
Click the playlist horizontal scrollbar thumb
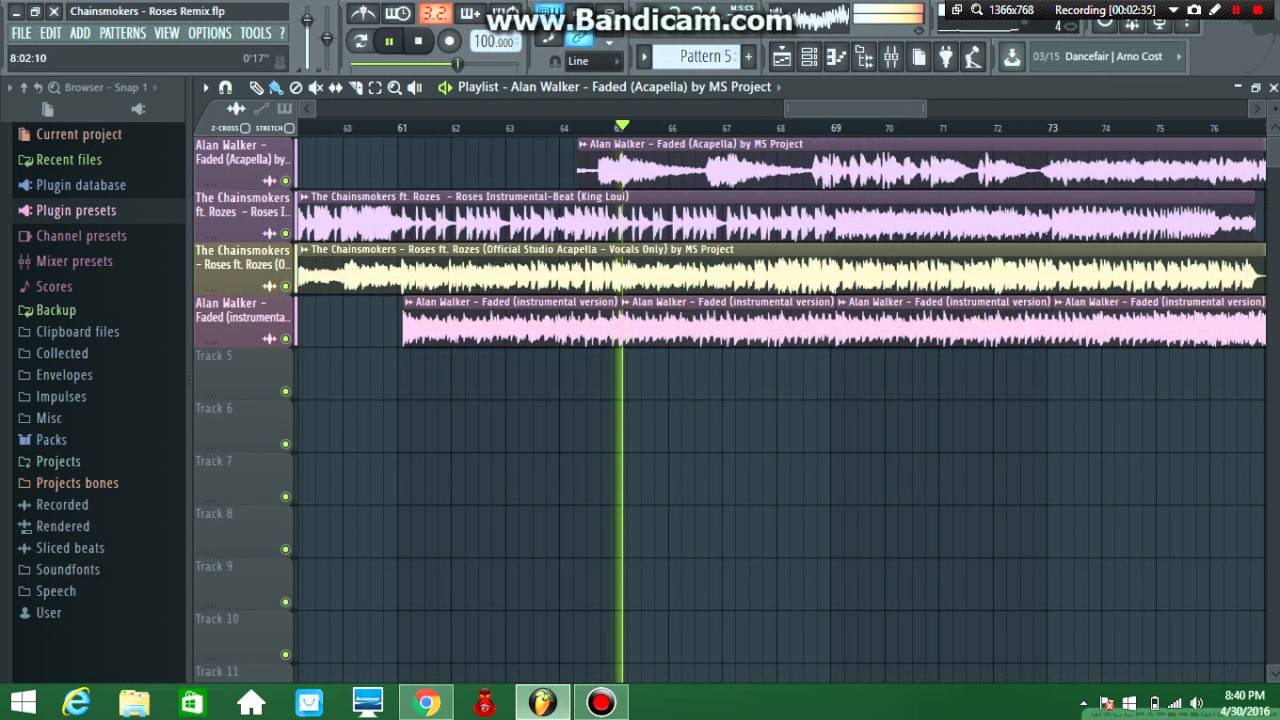(x=856, y=108)
